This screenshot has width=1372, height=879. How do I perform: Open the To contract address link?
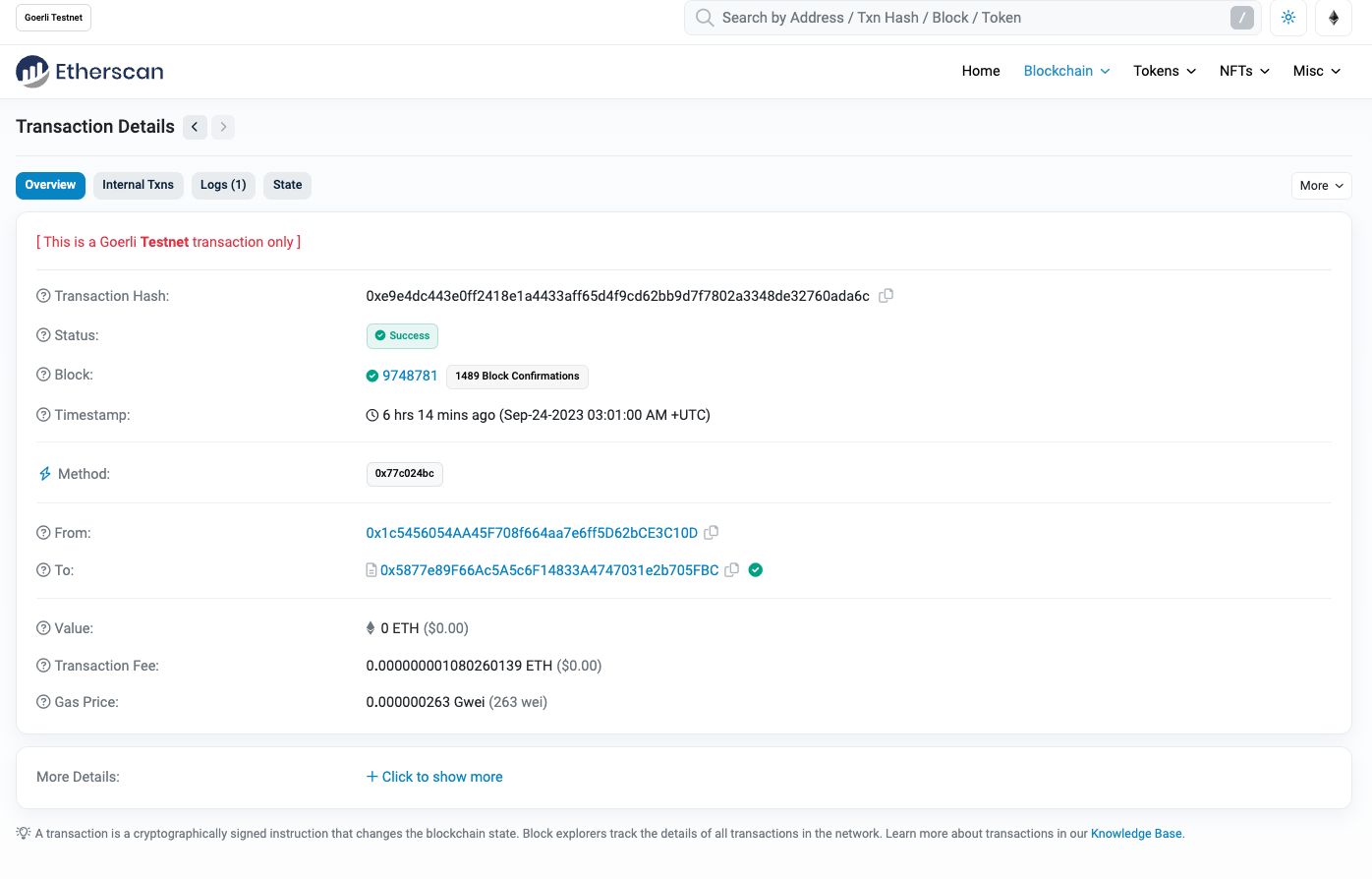[549, 570]
